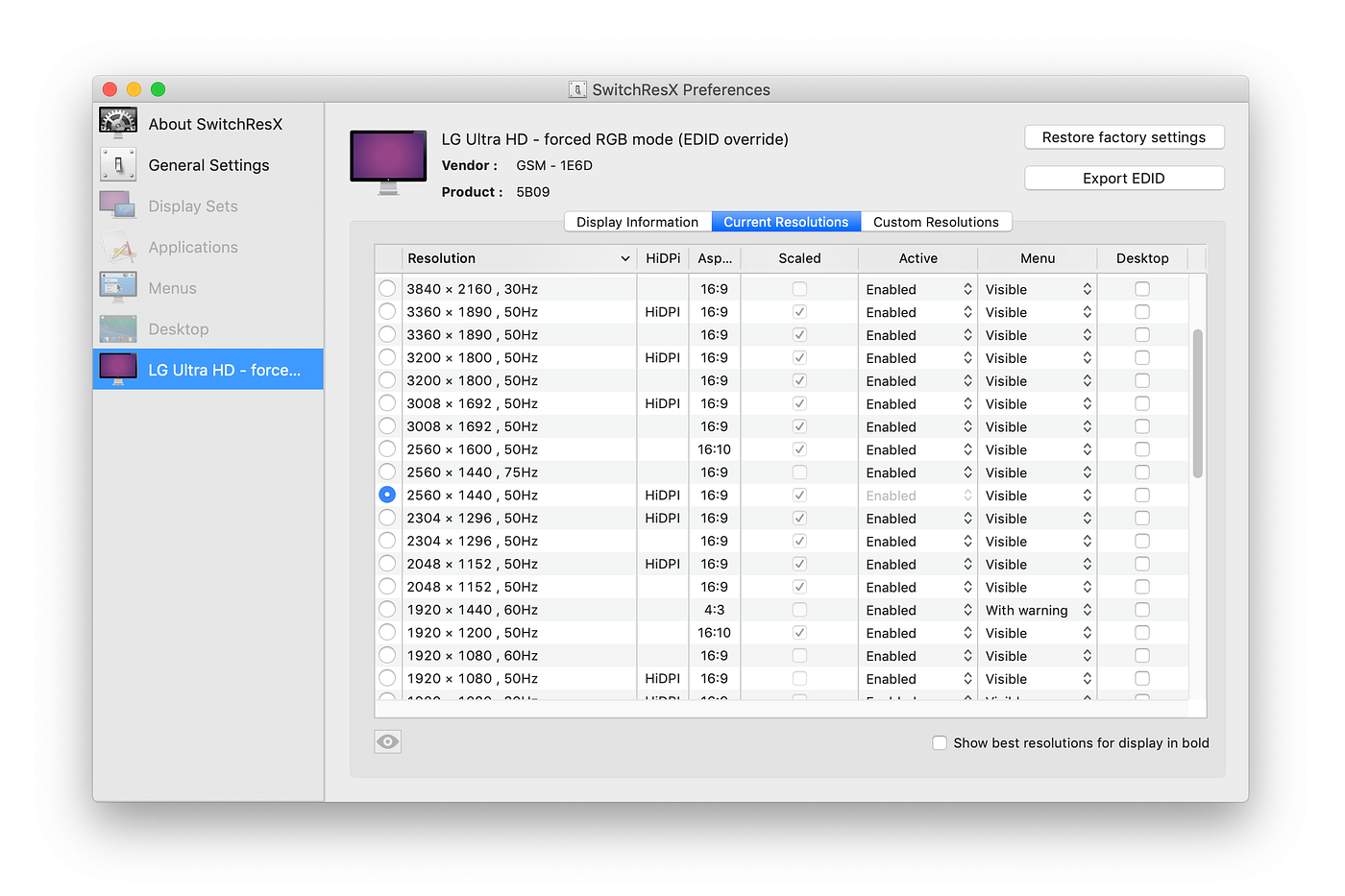Open Menu dropdown for 1920 × 1200, 50Hz
Image resolution: width=1345 pixels, height=896 pixels.
[1038, 633]
